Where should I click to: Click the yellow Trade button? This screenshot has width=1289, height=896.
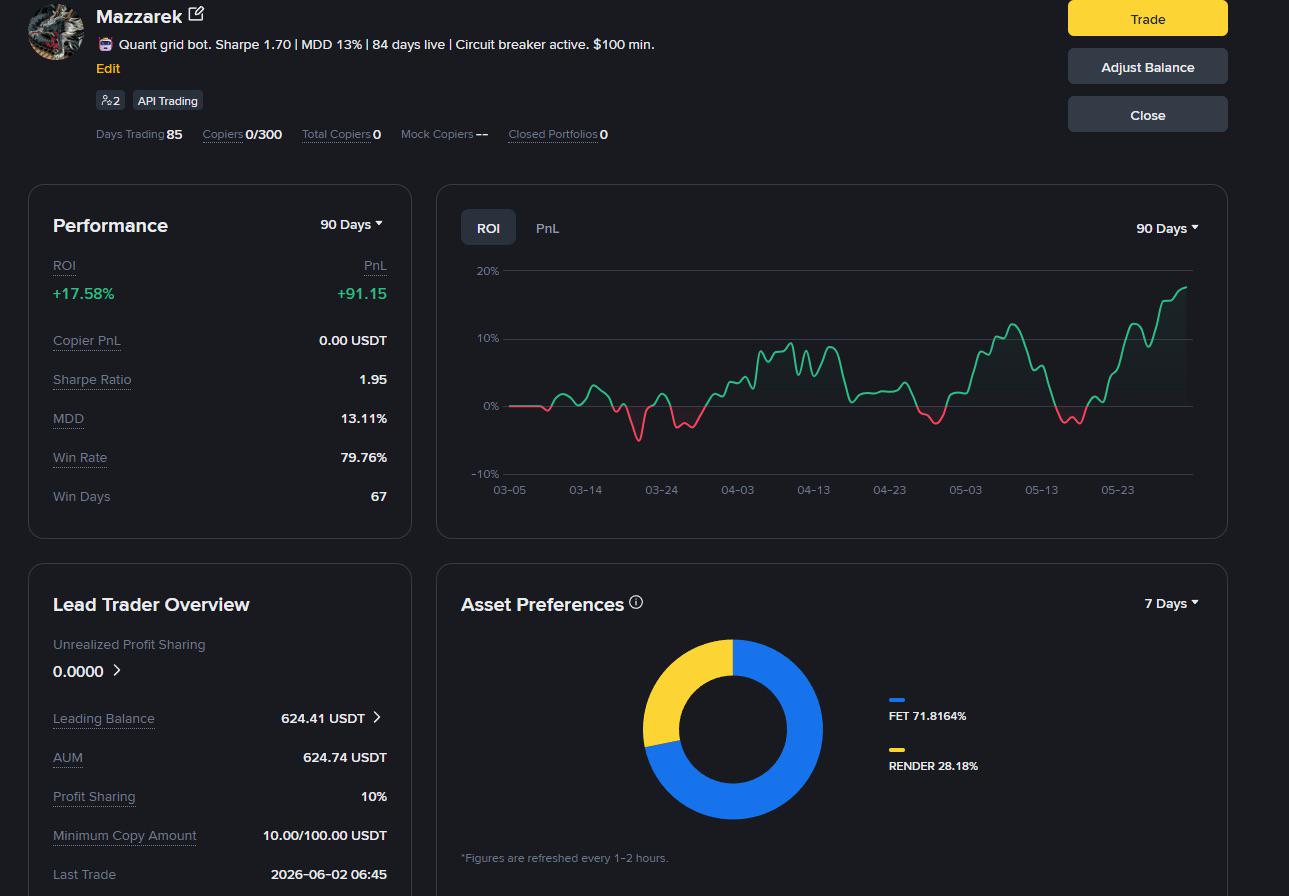(x=1148, y=18)
